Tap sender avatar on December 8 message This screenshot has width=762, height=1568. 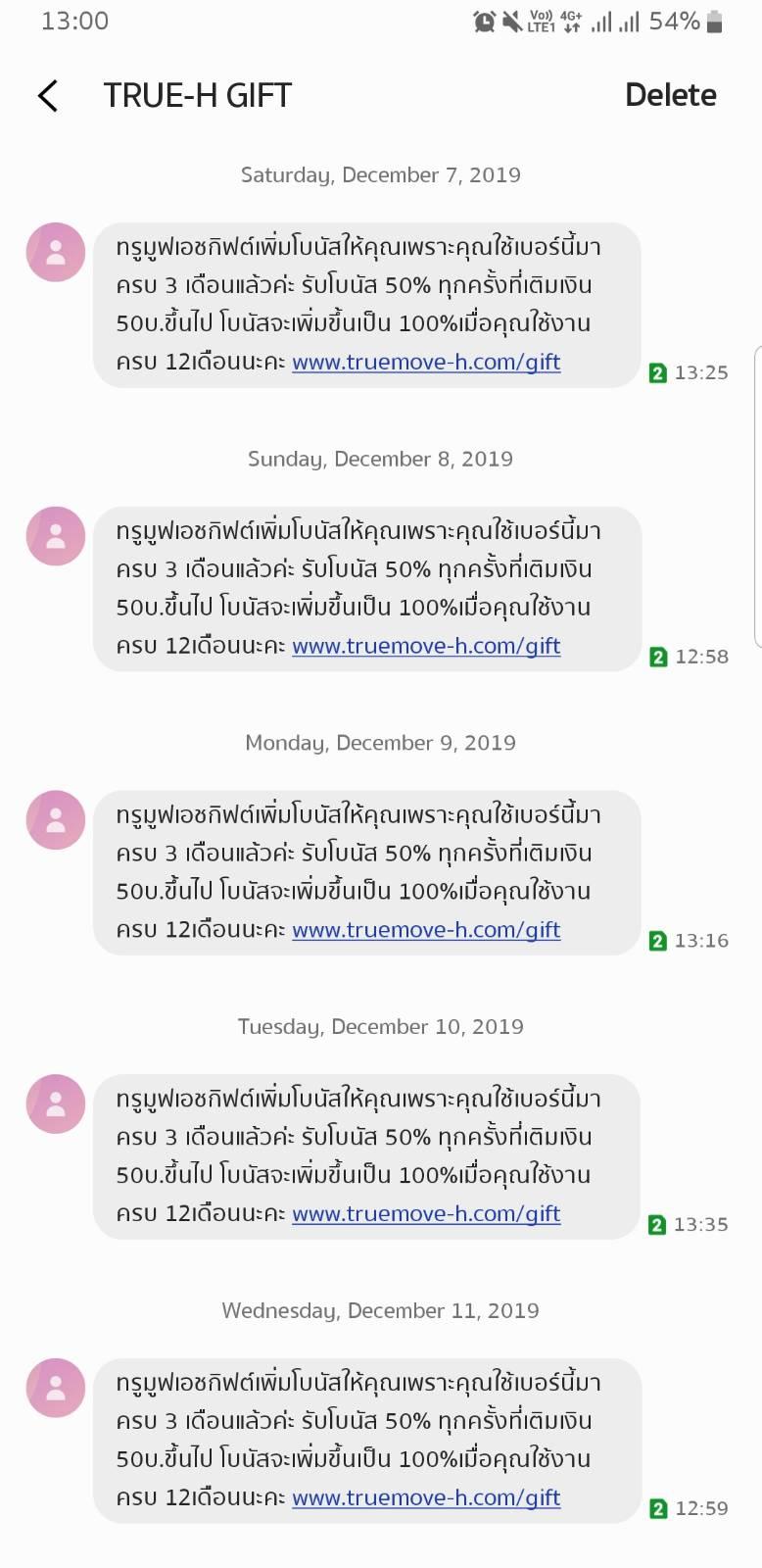56,536
